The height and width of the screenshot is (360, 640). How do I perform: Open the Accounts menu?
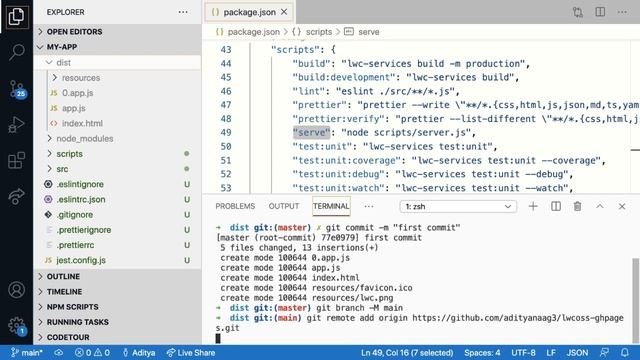16,290
